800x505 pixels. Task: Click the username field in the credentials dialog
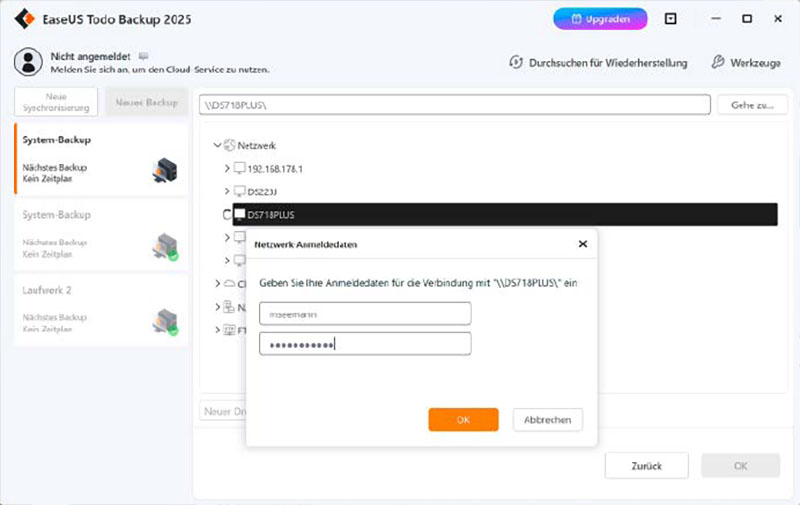tap(365, 314)
